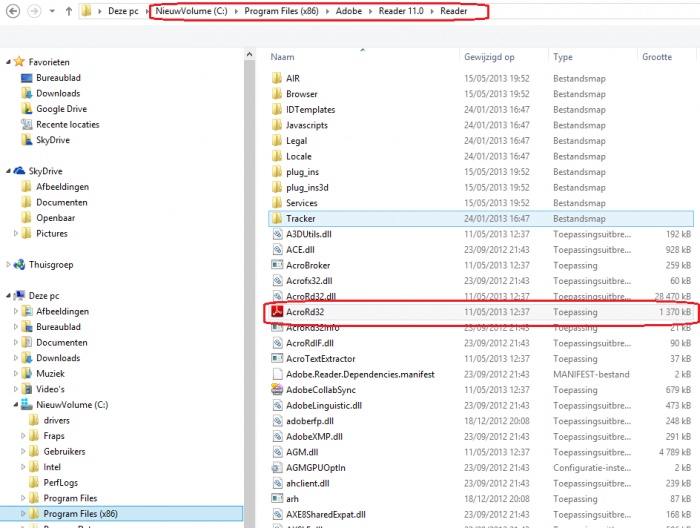Expand the Thuisgroep node
This screenshot has width=700, height=528.
click(x=8, y=264)
